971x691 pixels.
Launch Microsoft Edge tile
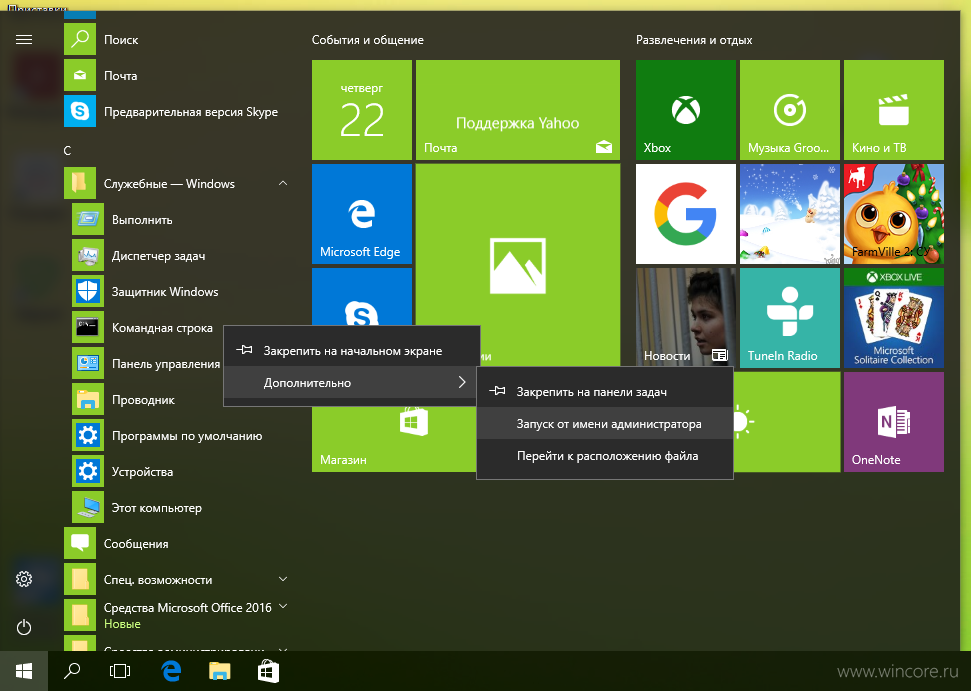(362, 214)
